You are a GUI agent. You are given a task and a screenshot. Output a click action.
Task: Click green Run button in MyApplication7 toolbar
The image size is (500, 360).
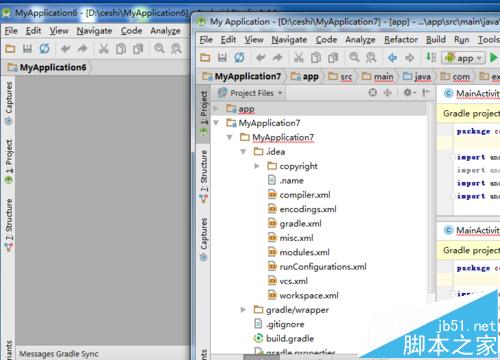[x=493, y=58]
